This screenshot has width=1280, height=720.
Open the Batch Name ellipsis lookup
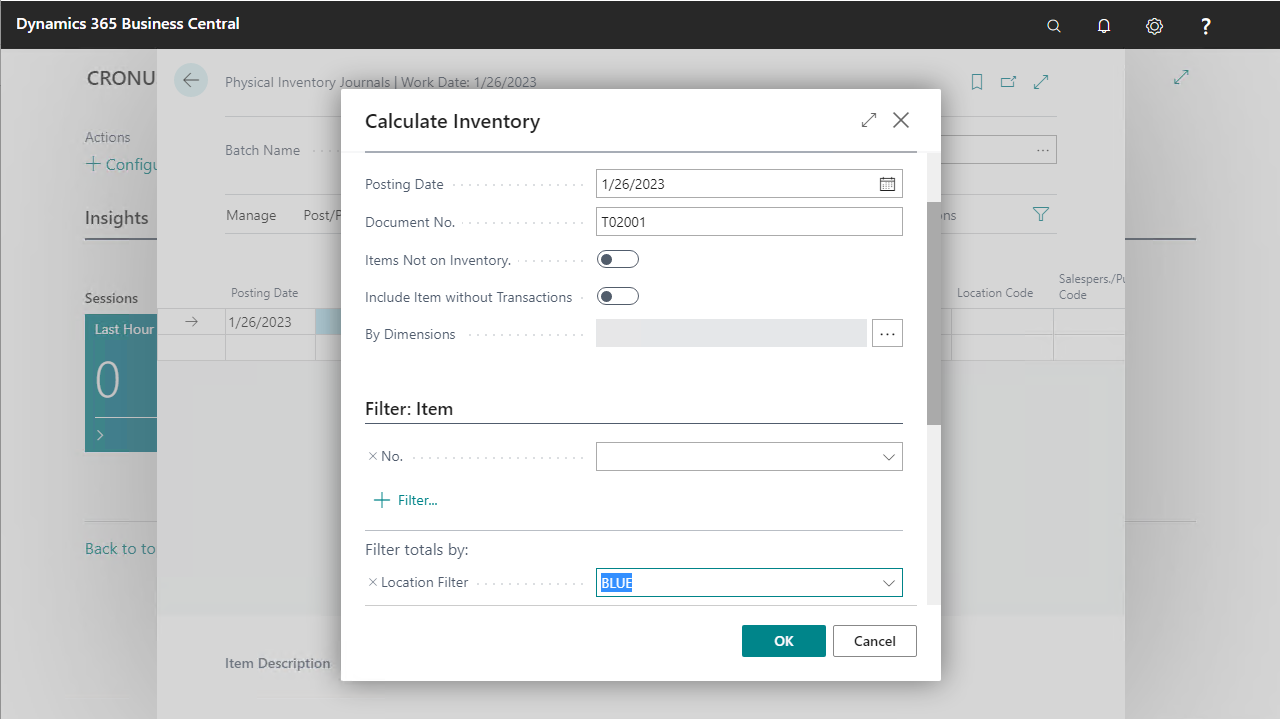pyautogui.click(x=1043, y=150)
